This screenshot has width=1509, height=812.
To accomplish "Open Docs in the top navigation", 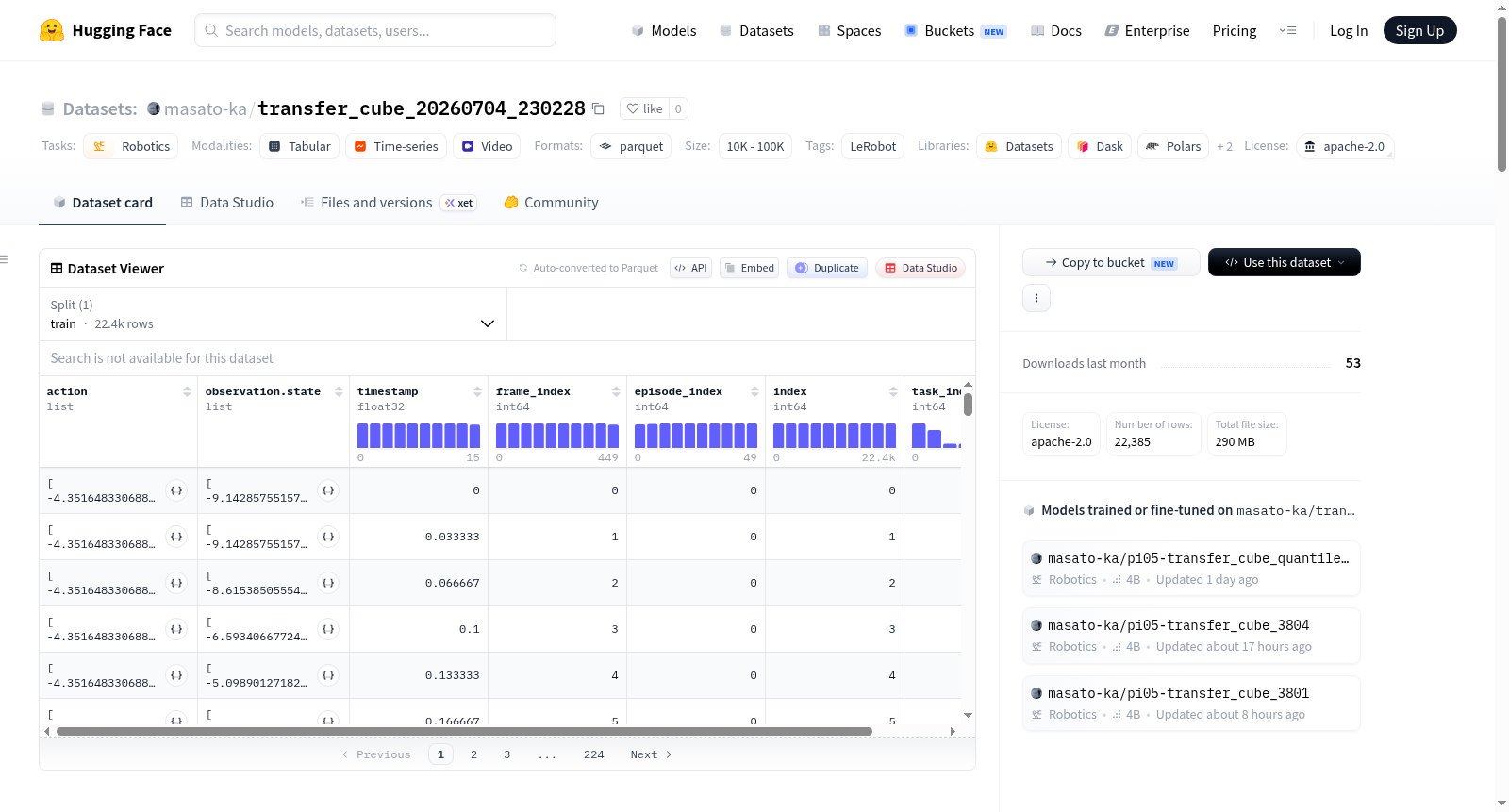I will point(1056,30).
